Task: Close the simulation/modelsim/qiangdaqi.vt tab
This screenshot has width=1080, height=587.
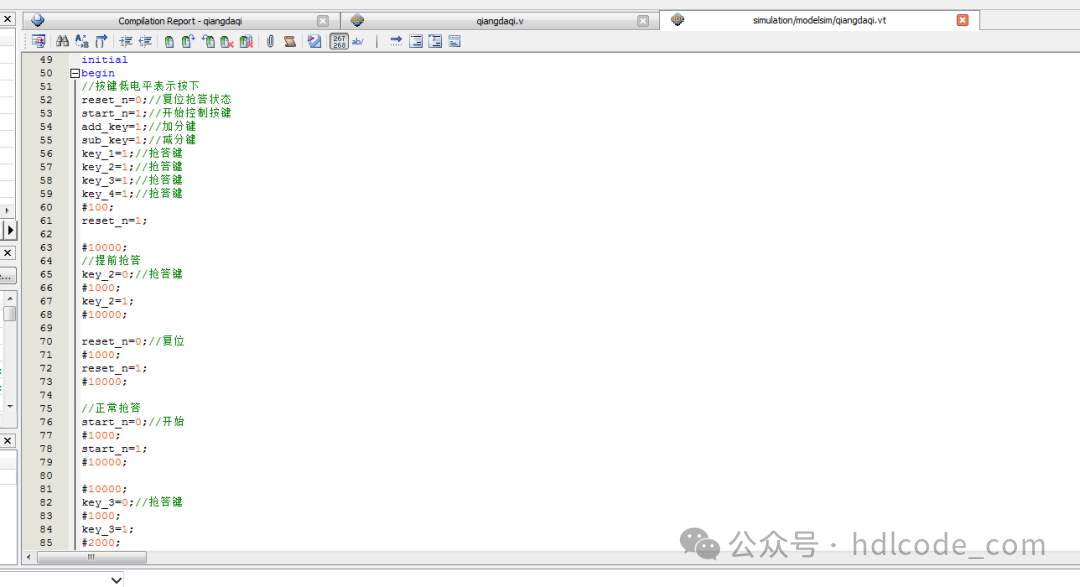Action: (x=962, y=20)
